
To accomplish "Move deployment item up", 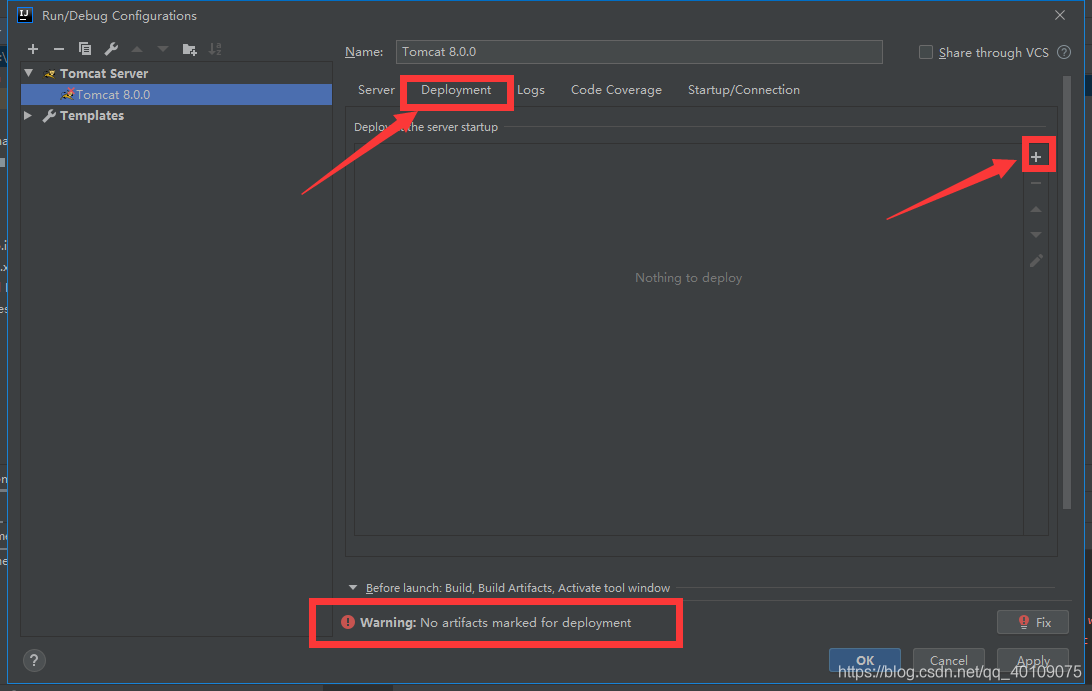I will pyautogui.click(x=1036, y=209).
